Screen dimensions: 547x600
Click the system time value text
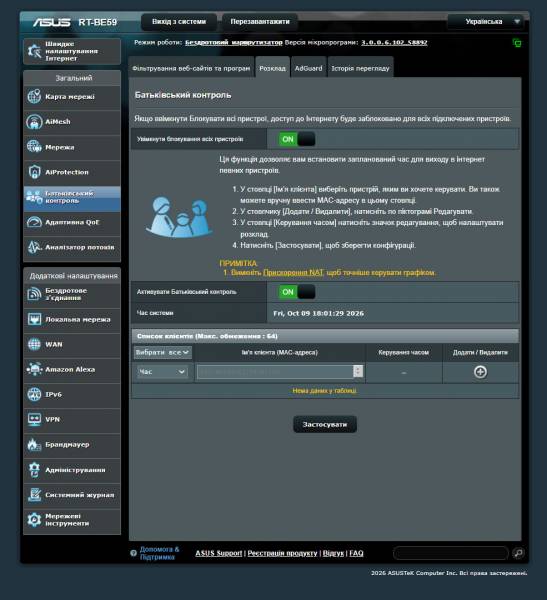point(318,313)
